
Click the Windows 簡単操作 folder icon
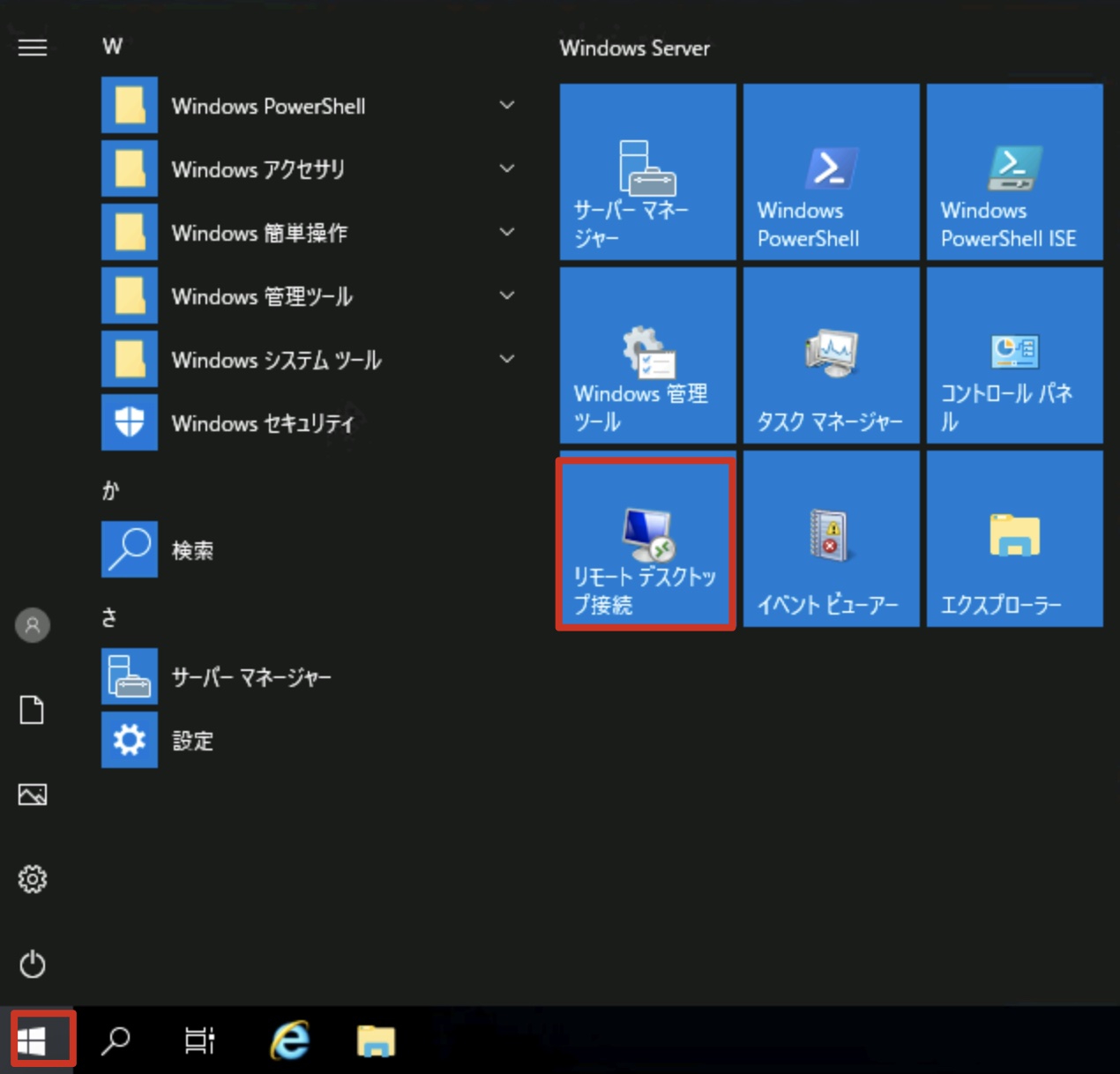pos(130,232)
